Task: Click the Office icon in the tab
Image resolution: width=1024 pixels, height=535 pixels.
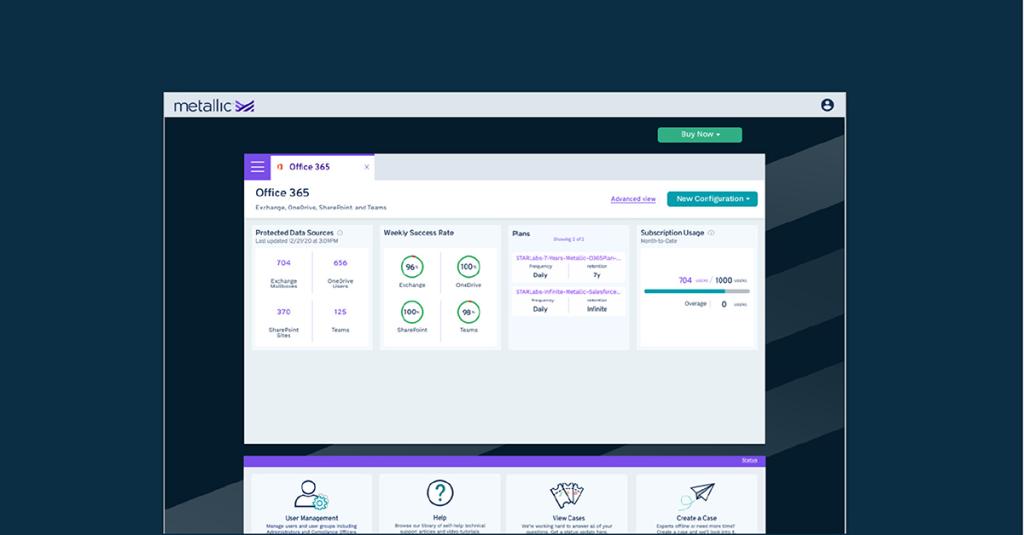Action: point(280,167)
